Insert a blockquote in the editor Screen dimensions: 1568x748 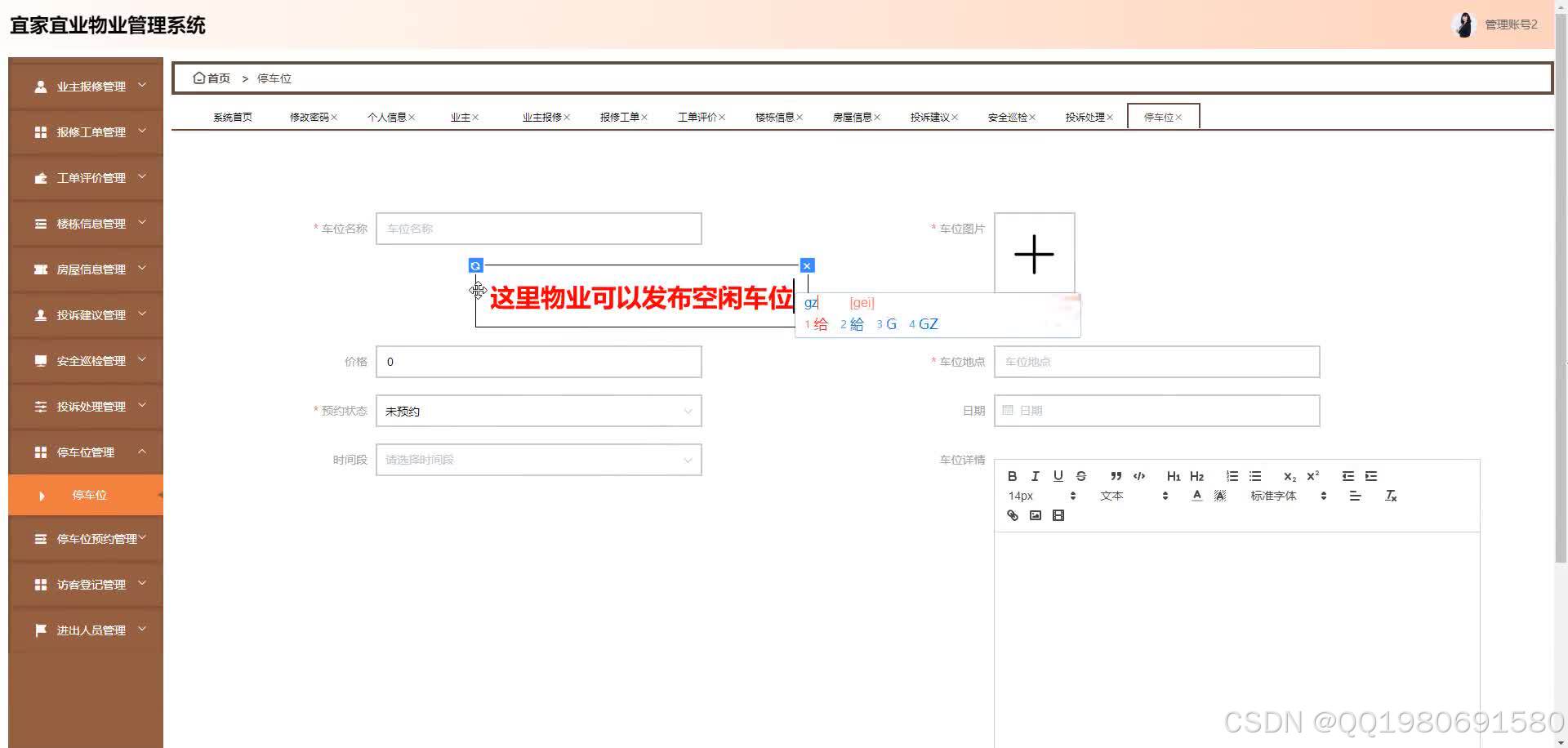coord(1116,476)
